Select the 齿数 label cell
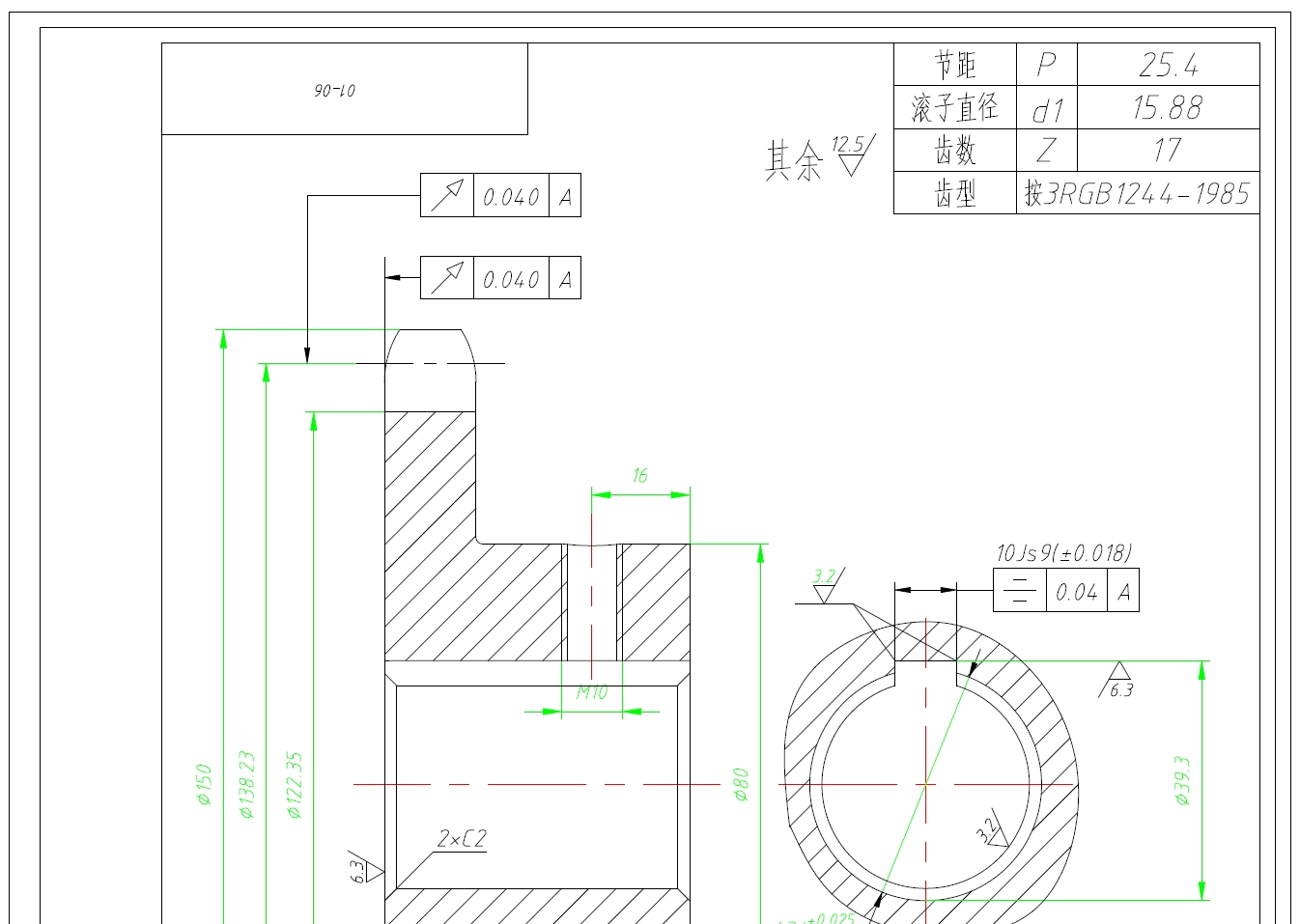 click(x=955, y=151)
